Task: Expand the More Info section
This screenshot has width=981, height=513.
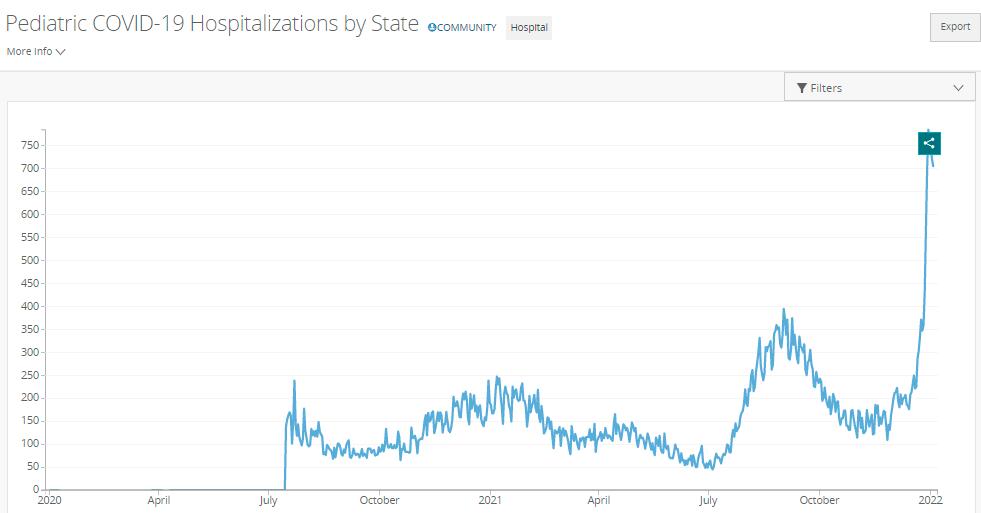Action: (36, 51)
